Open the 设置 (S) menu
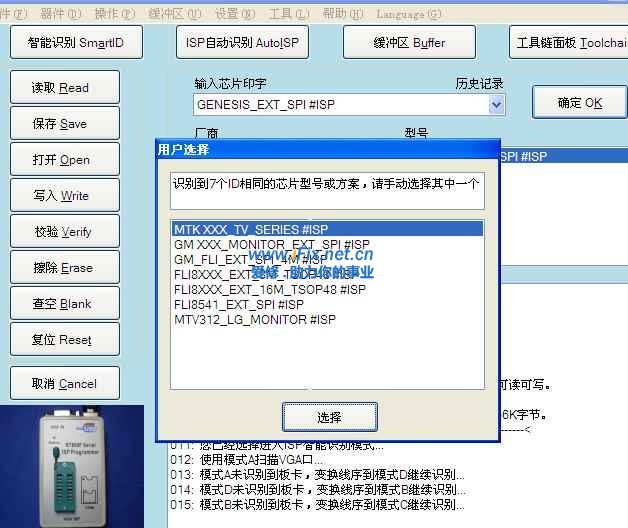The height and width of the screenshot is (528, 628). click(x=235, y=14)
